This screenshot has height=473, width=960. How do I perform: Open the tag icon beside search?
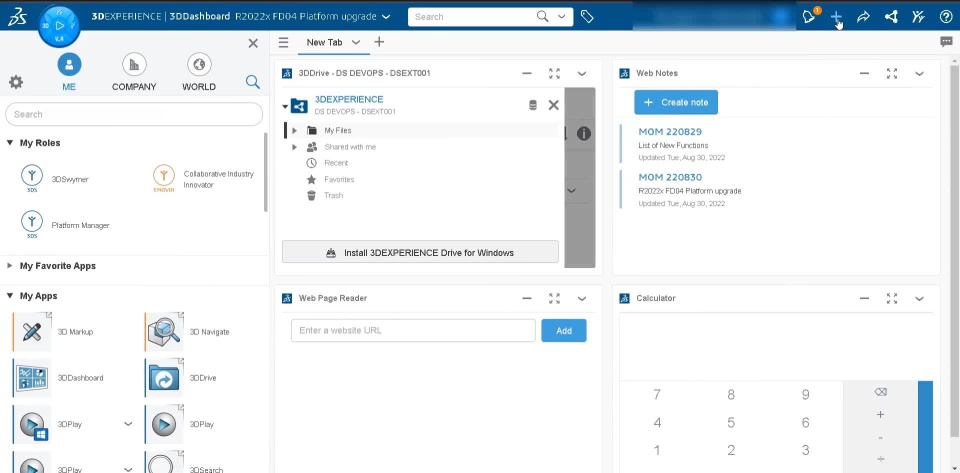[x=587, y=17]
